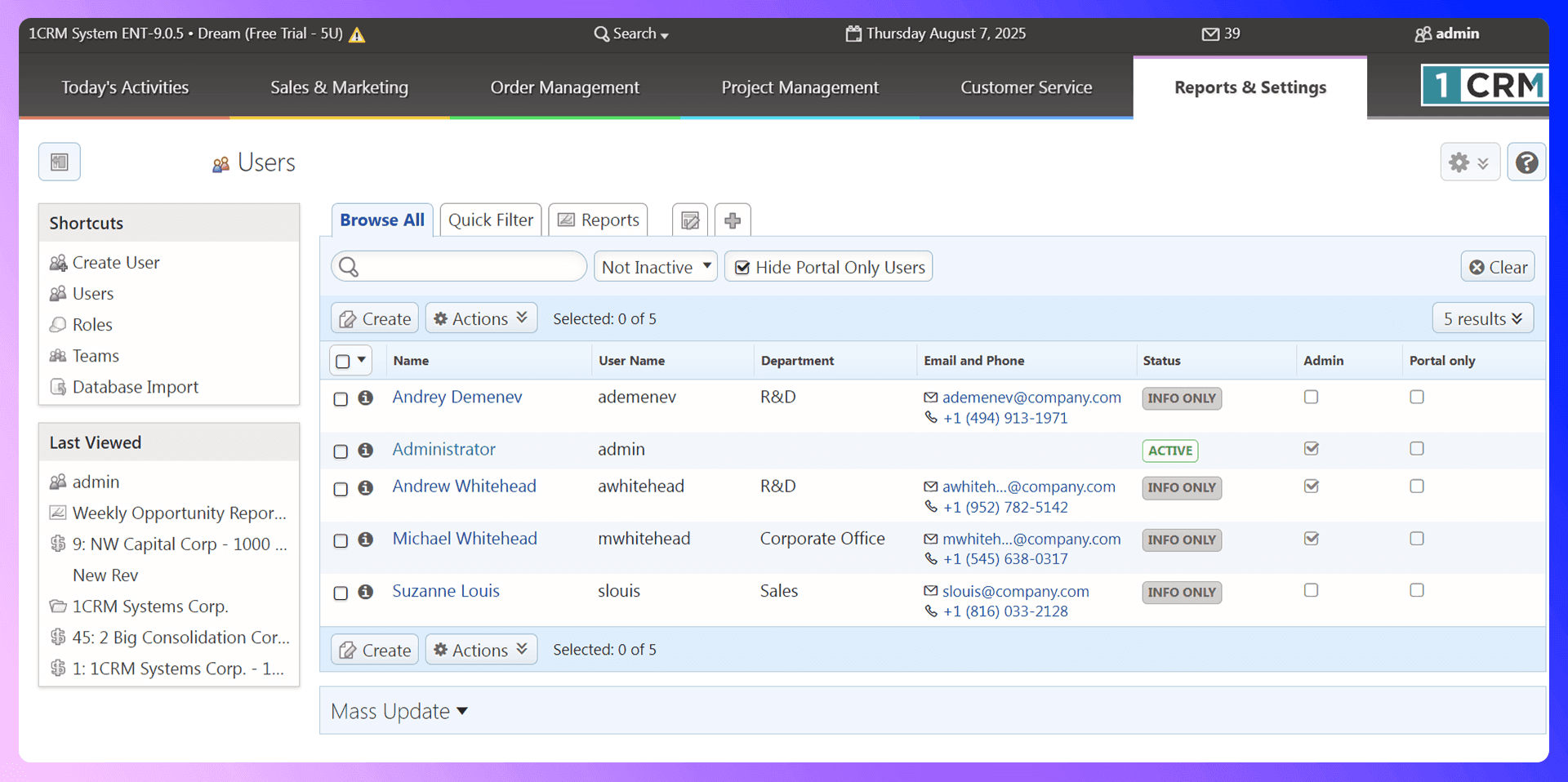
Task: Click the bottom Create button
Action: point(375,650)
